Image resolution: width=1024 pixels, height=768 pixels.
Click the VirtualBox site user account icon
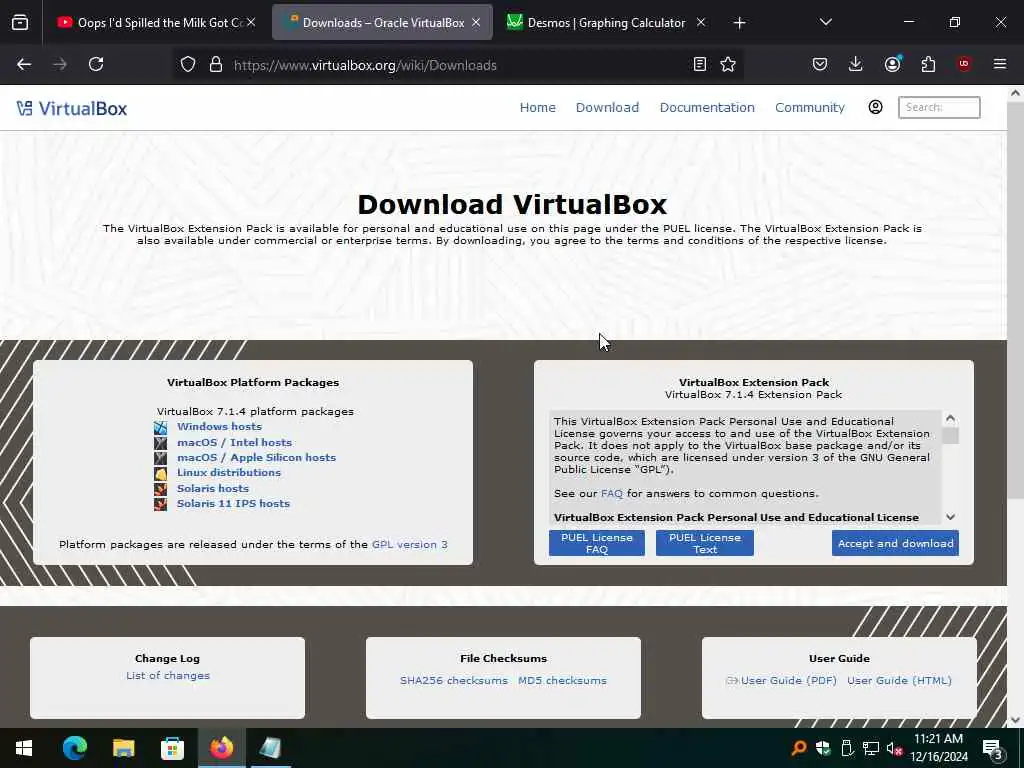(875, 107)
